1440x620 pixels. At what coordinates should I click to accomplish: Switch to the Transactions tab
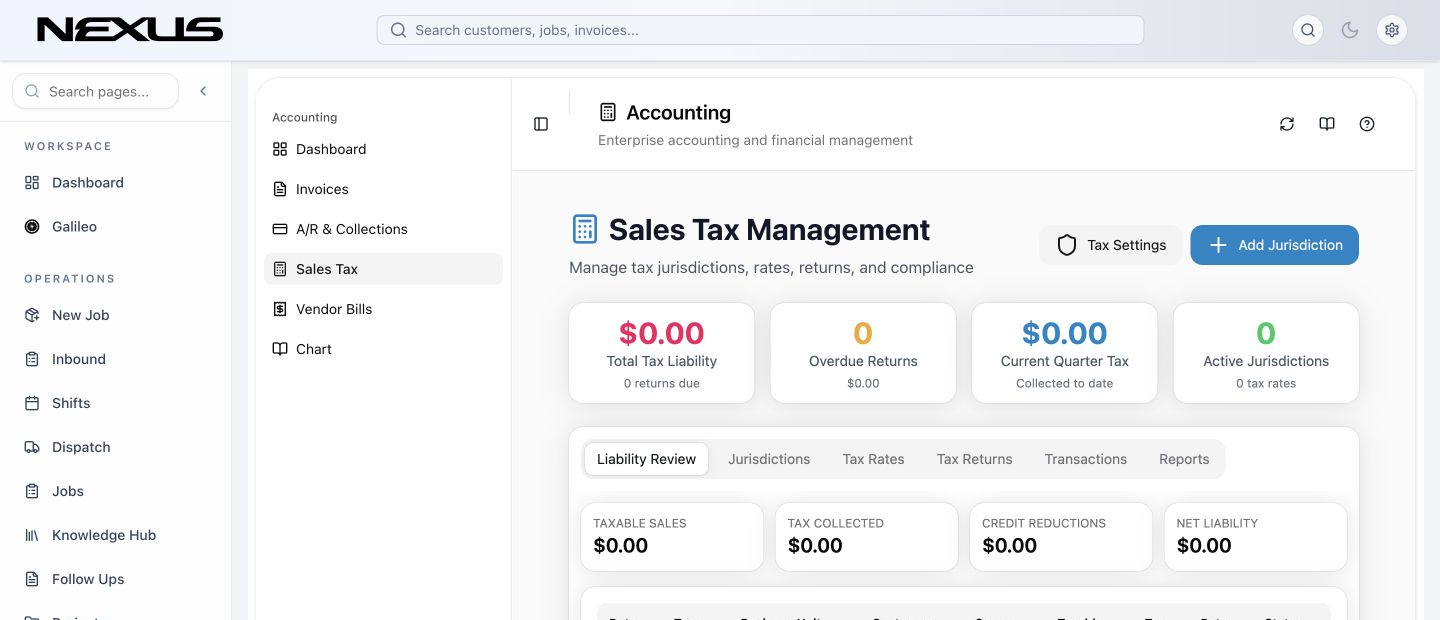(1085, 459)
